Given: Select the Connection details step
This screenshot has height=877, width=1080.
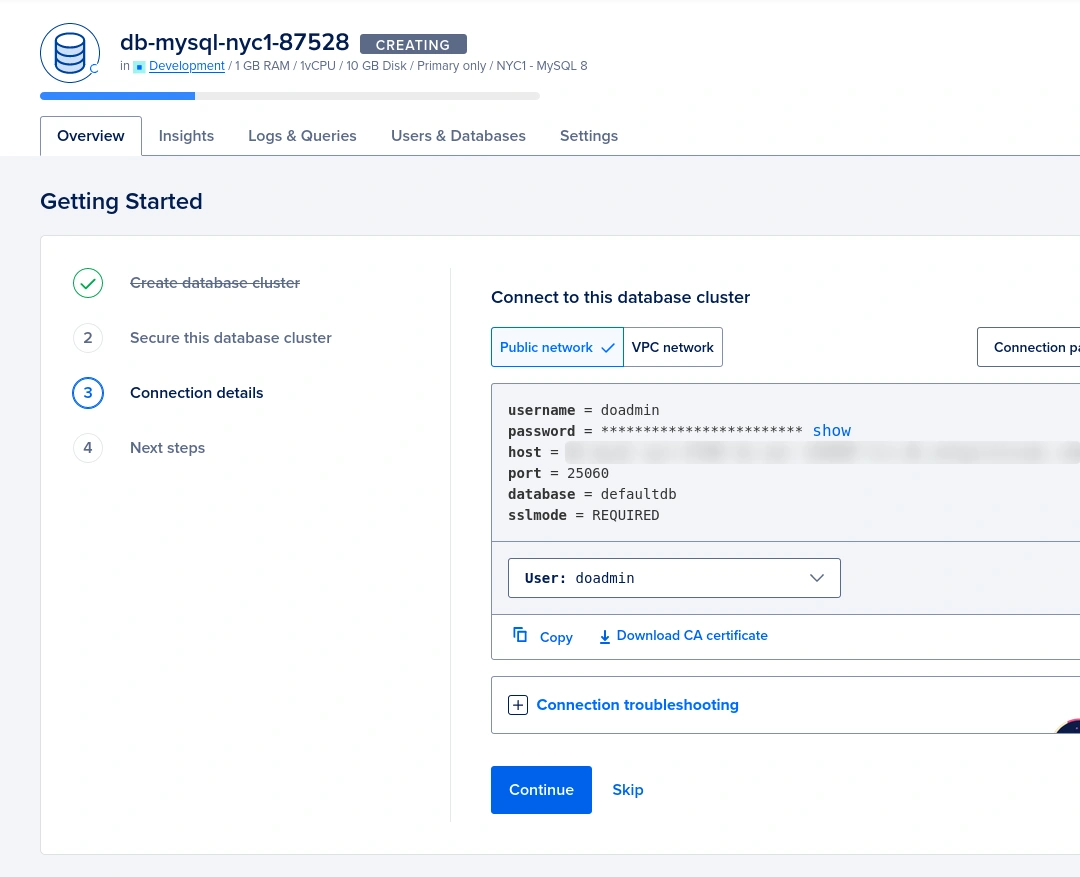Looking at the screenshot, I should 196,393.
